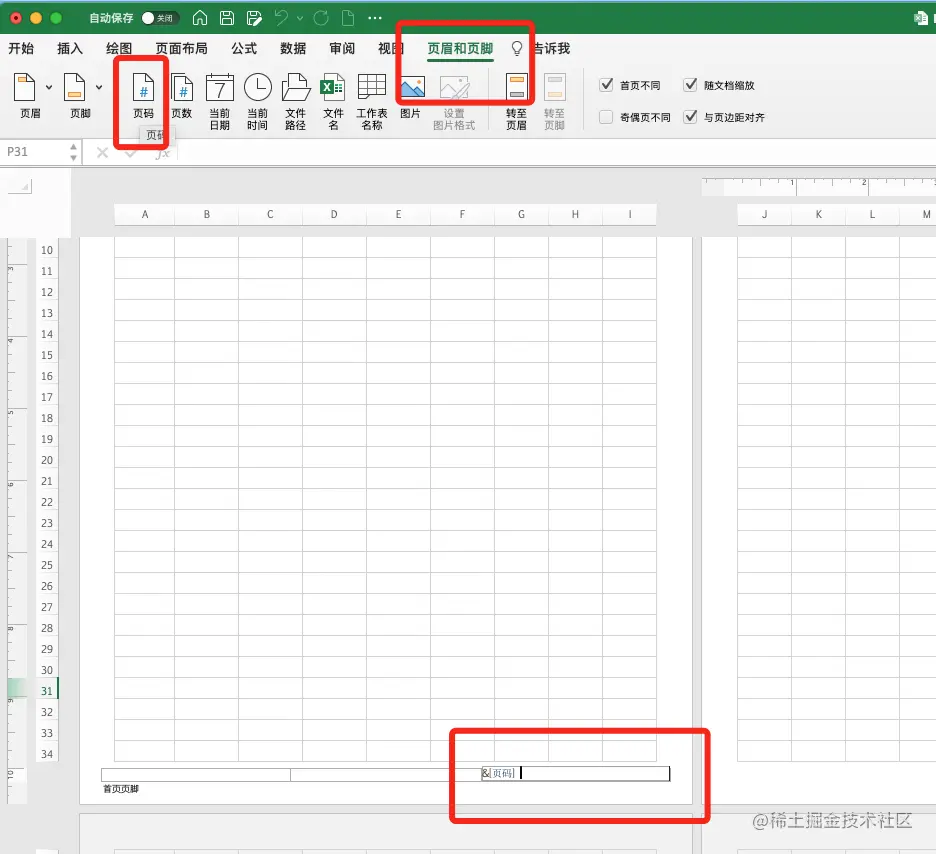Viewport: 936px width, 854px height.
Task: Cancel formula entry with X icon
Action: click(102, 153)
